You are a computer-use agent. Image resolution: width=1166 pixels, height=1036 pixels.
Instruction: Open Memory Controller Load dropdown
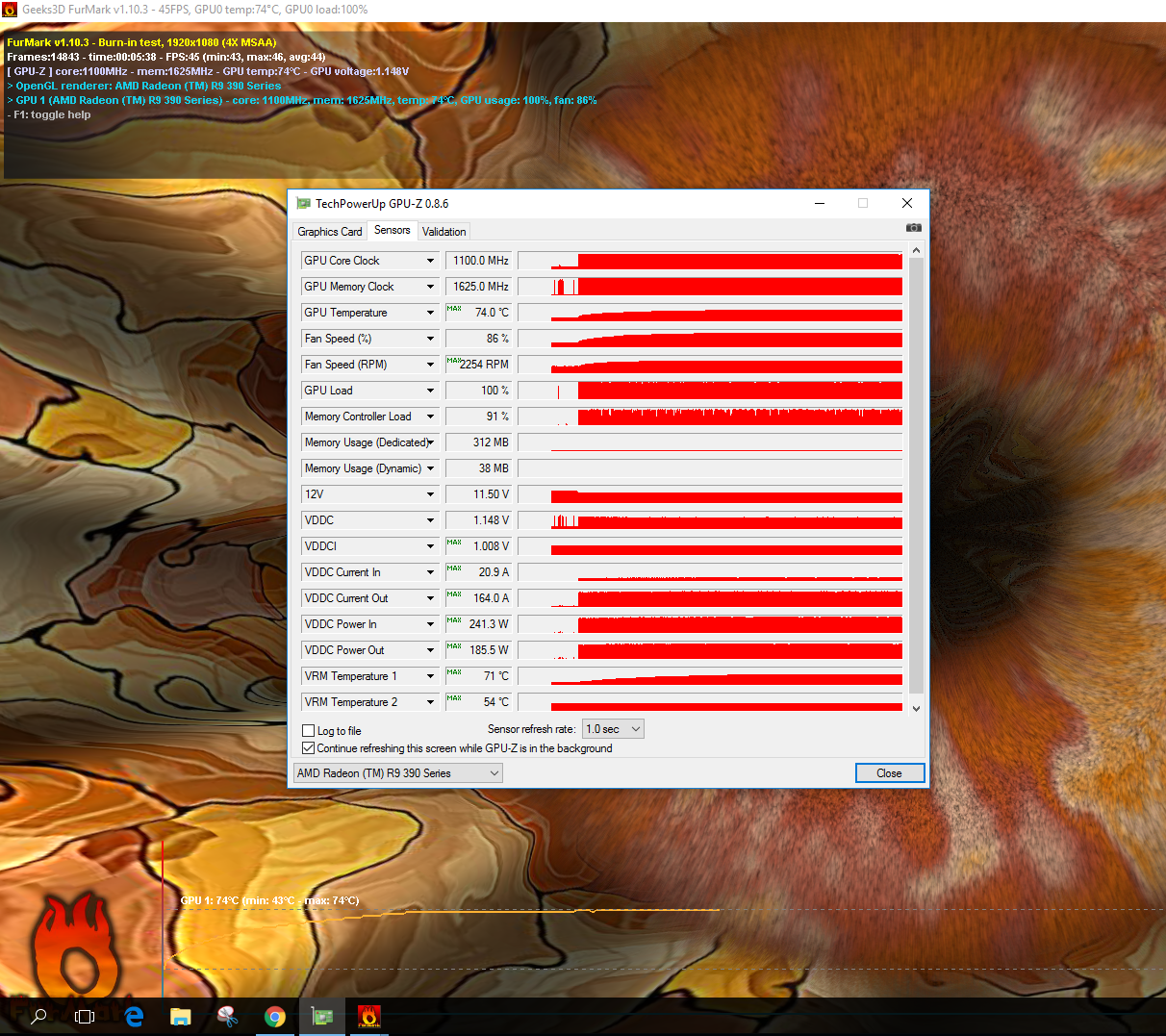click(430, 417)
